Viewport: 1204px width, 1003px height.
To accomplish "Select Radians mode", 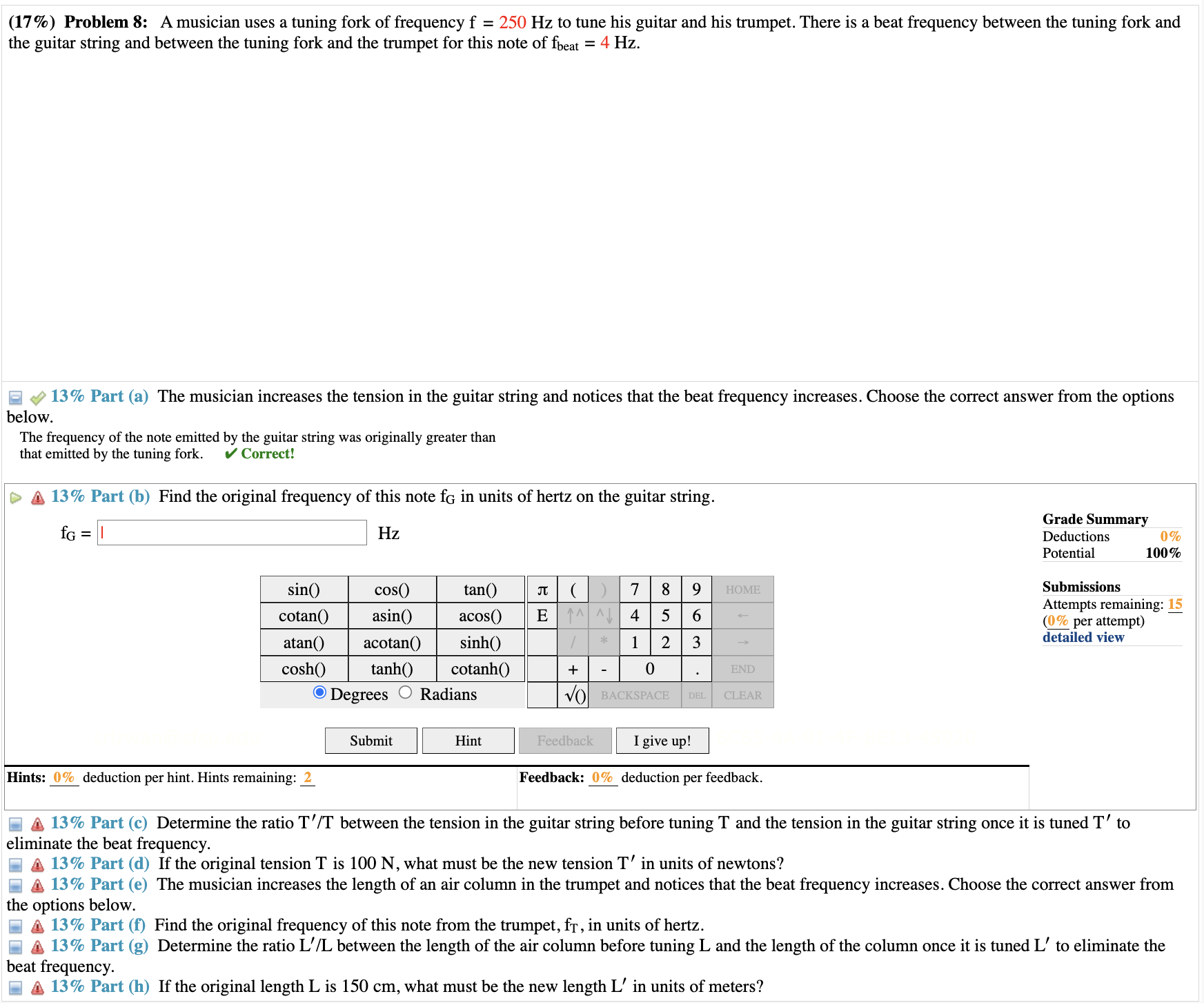I will [x=406, y=693].
